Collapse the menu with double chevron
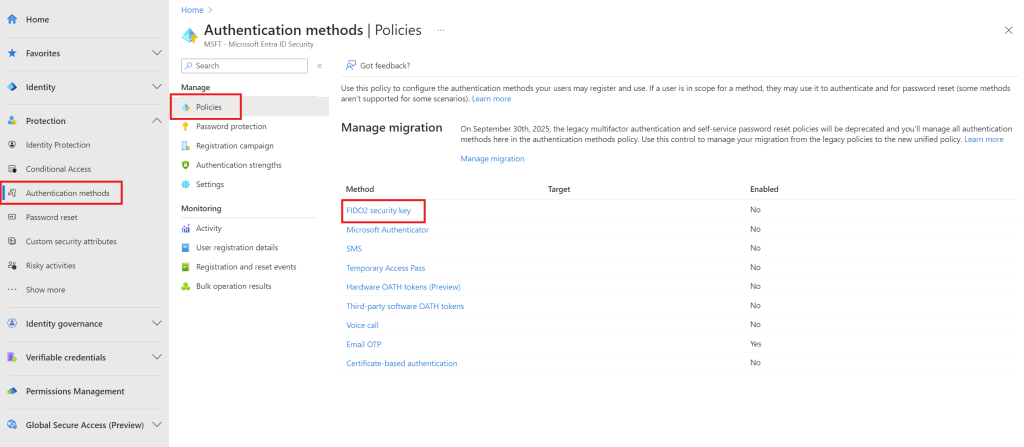 pos(319,66)
